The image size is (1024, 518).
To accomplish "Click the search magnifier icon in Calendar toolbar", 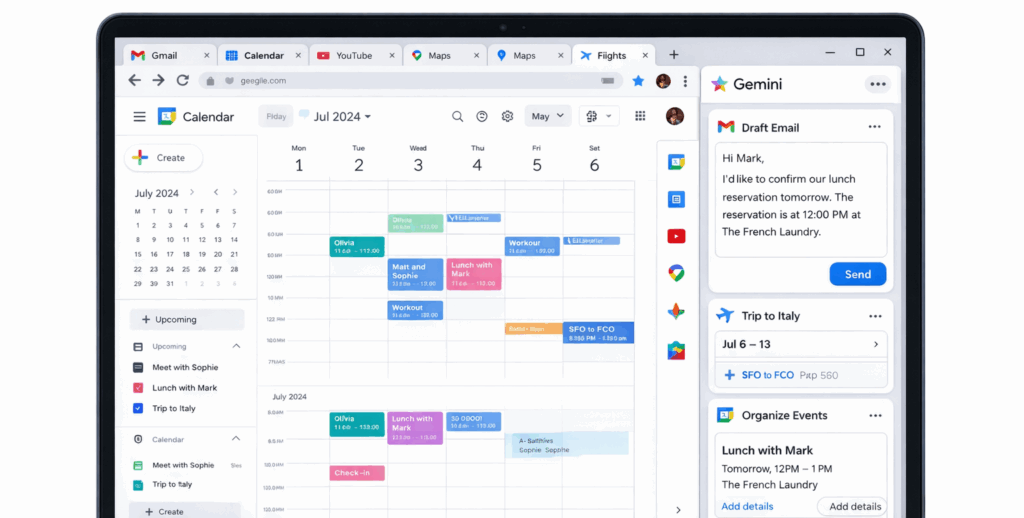I will click(x=457, y=116).
